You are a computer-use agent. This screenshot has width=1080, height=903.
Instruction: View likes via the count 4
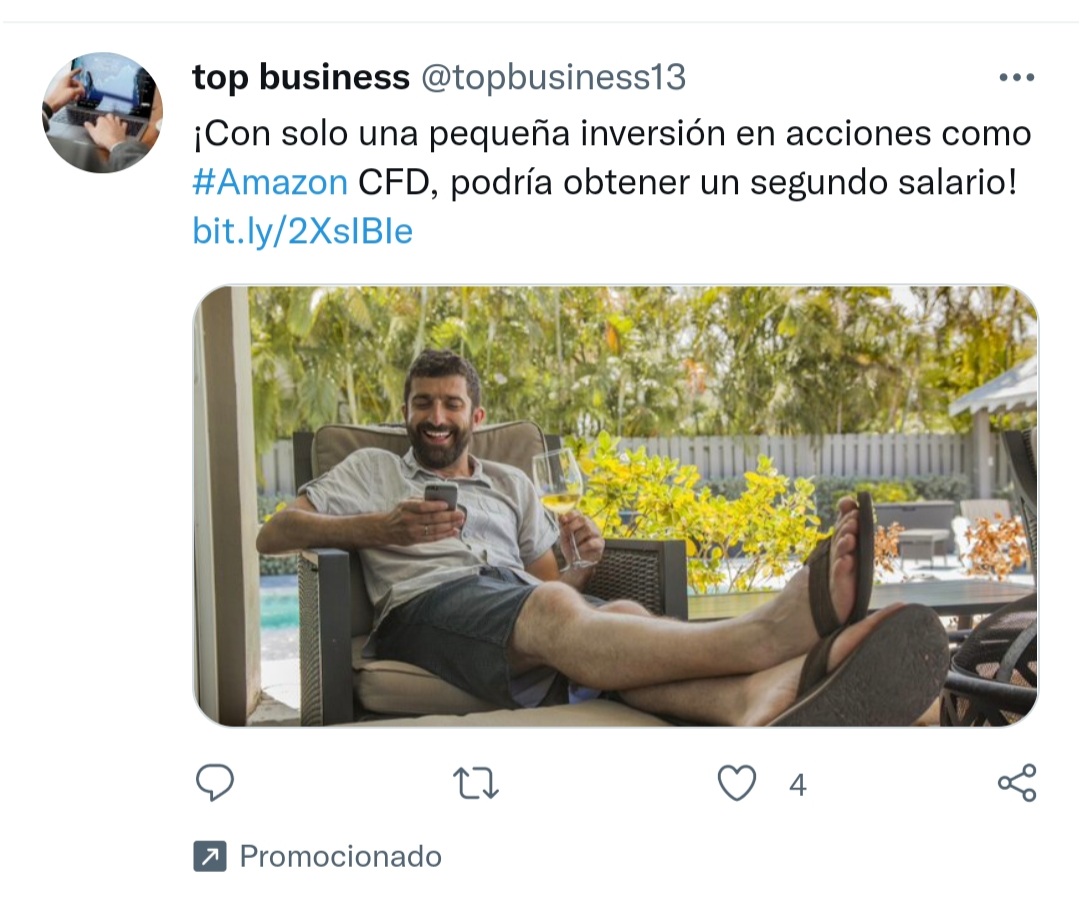(798, 785)
